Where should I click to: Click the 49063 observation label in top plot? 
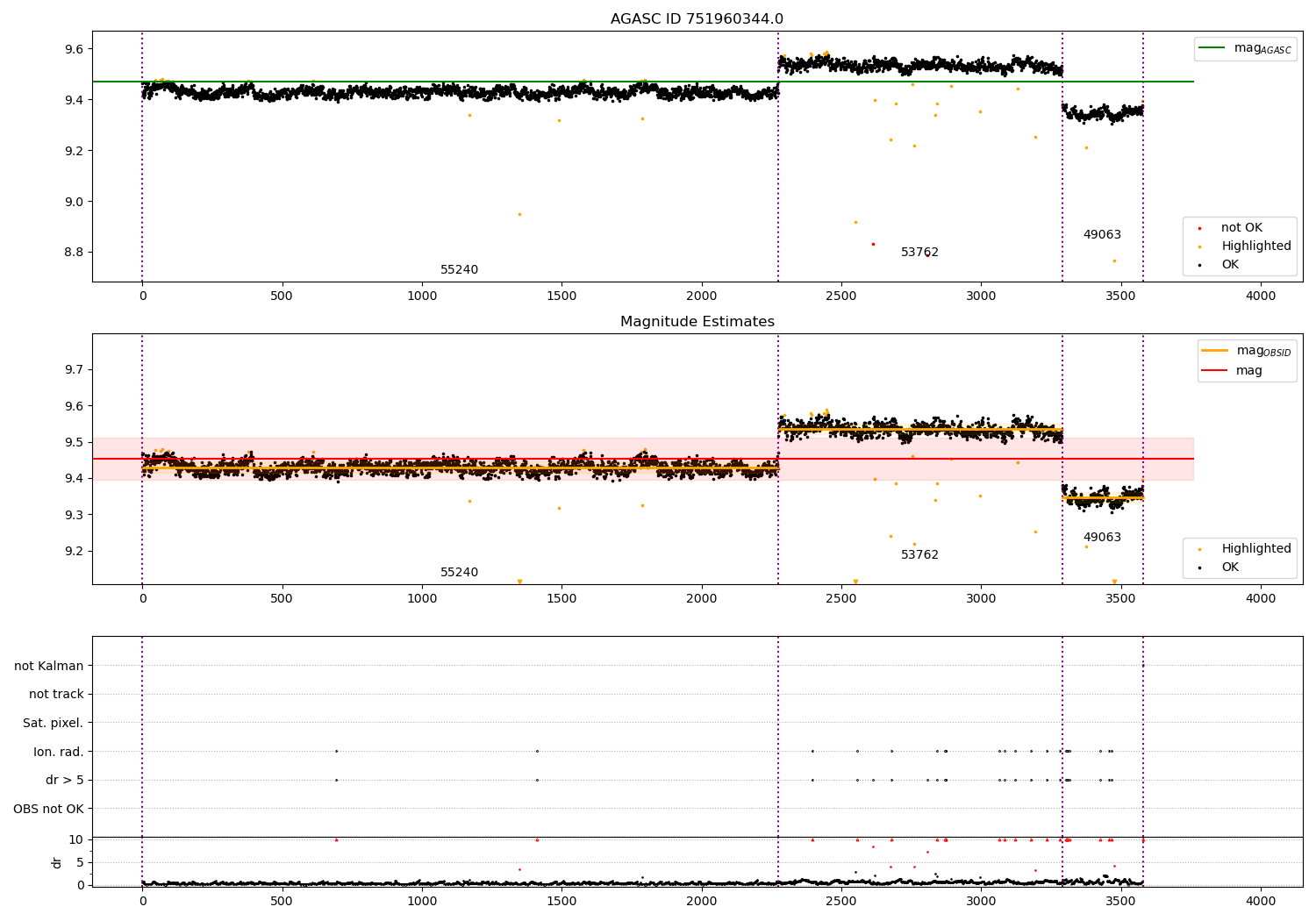[x=1102, y=235]
